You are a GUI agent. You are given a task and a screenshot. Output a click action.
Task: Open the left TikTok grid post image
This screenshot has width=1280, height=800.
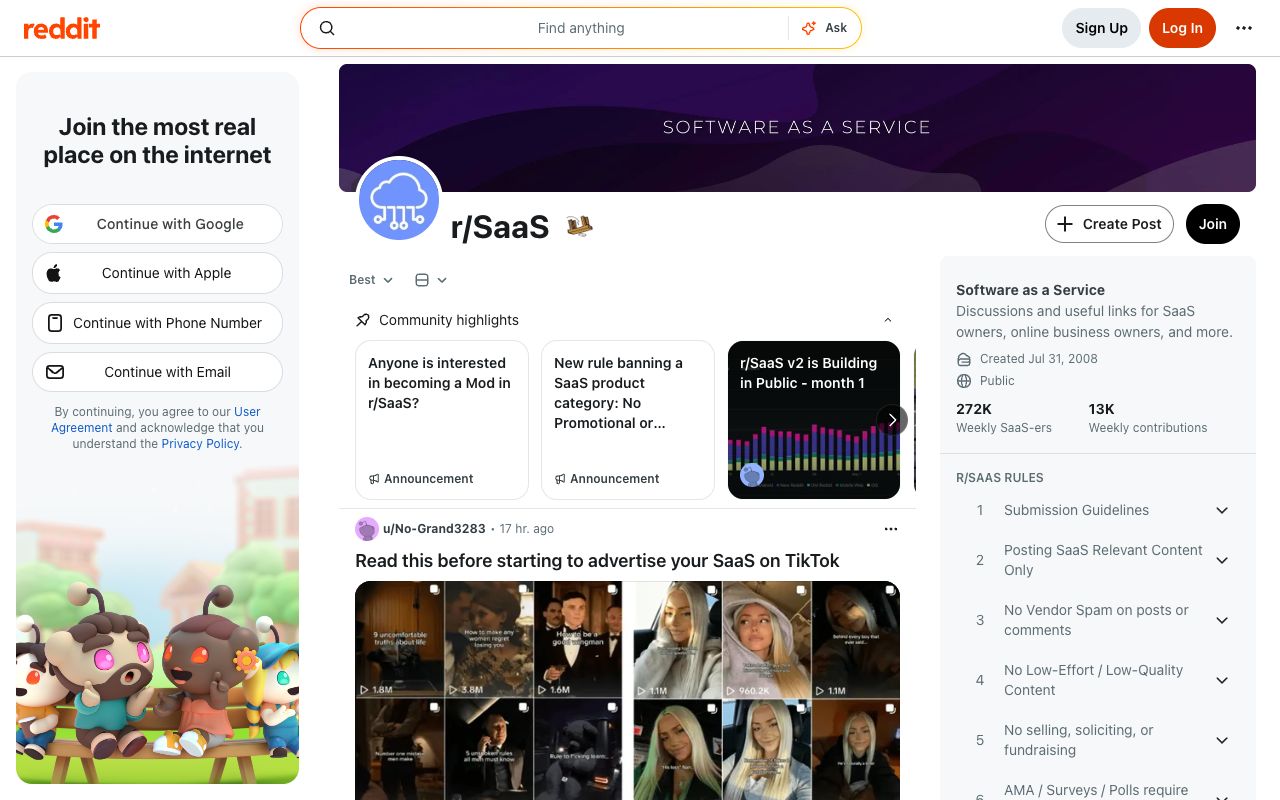pyautogui.click(x=488, y=690)
